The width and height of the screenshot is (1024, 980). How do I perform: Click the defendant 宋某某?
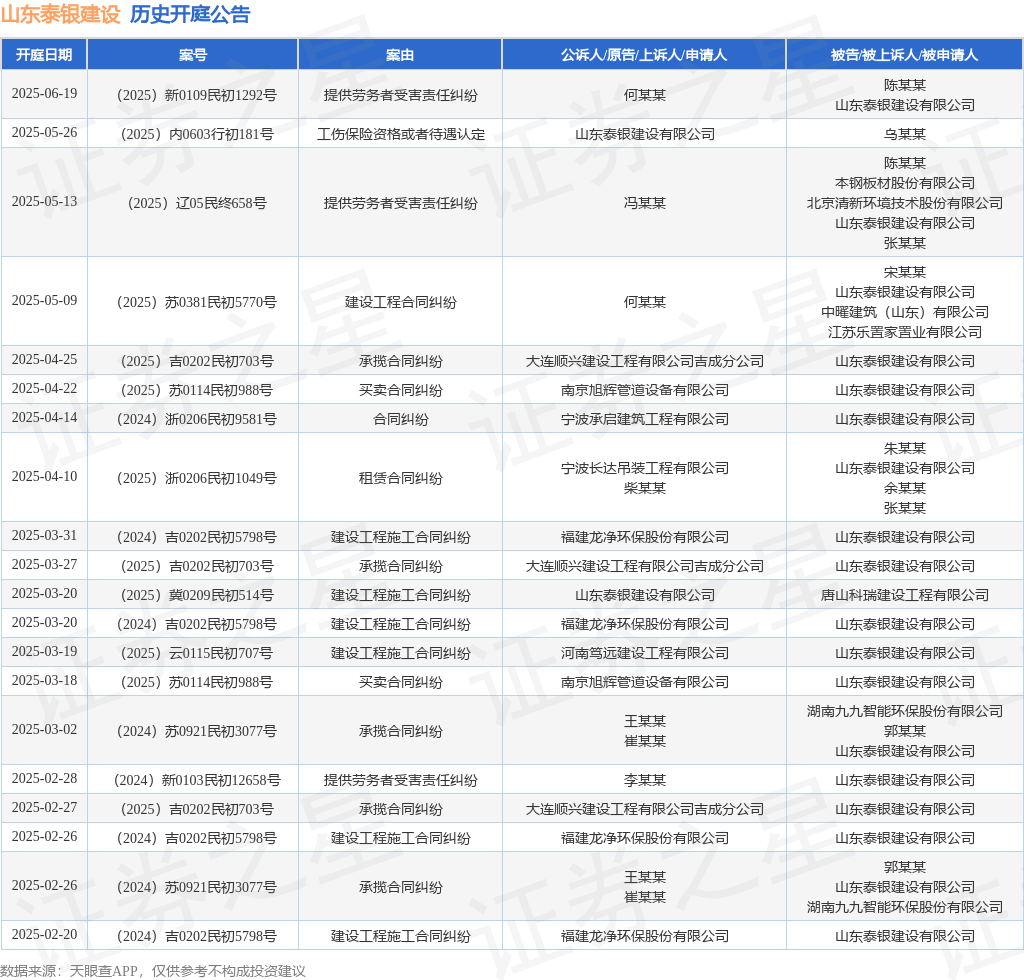click(904, 272)
